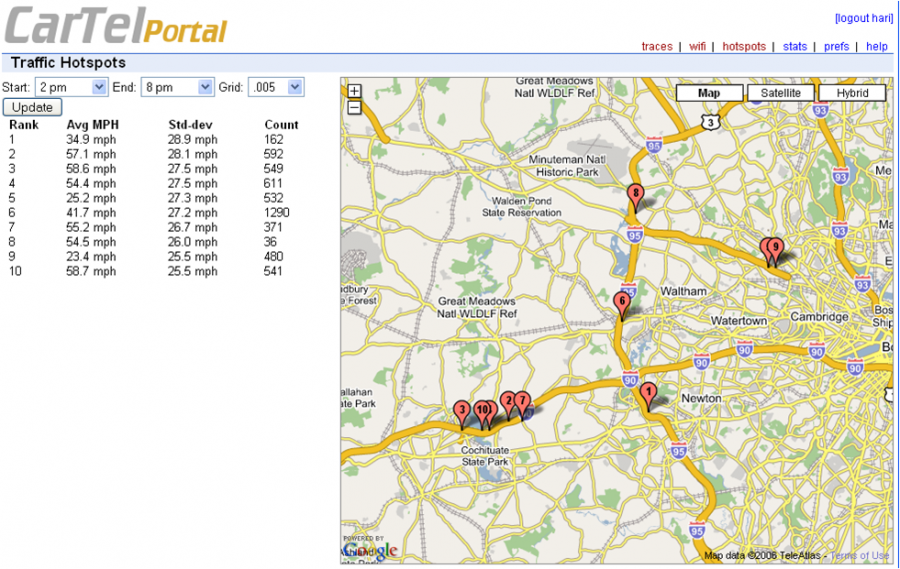Click the 25.2 mph average value
The height and width of the screenshot is (569, 900).
pyautogui.click(x=91, y=198)
